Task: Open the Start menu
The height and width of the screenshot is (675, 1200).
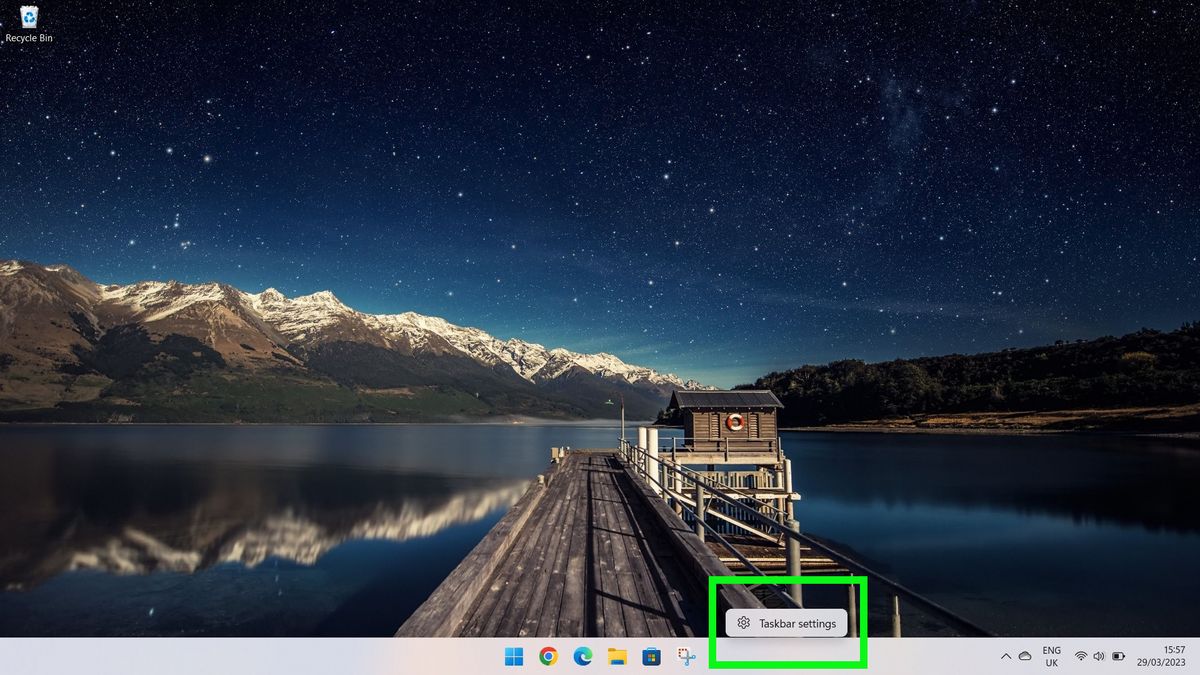Action: click(x=513, y=657)
